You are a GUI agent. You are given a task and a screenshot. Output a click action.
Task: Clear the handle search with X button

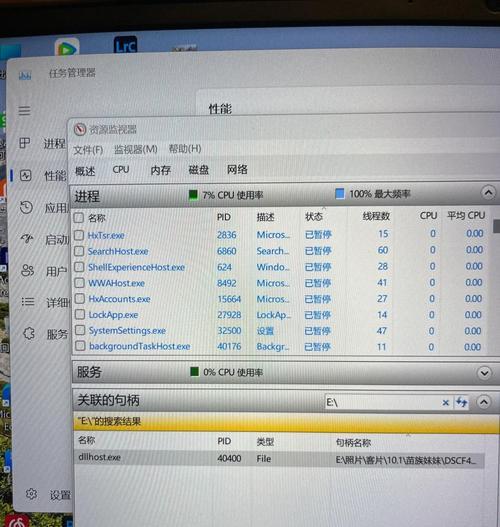click(446, 402)
